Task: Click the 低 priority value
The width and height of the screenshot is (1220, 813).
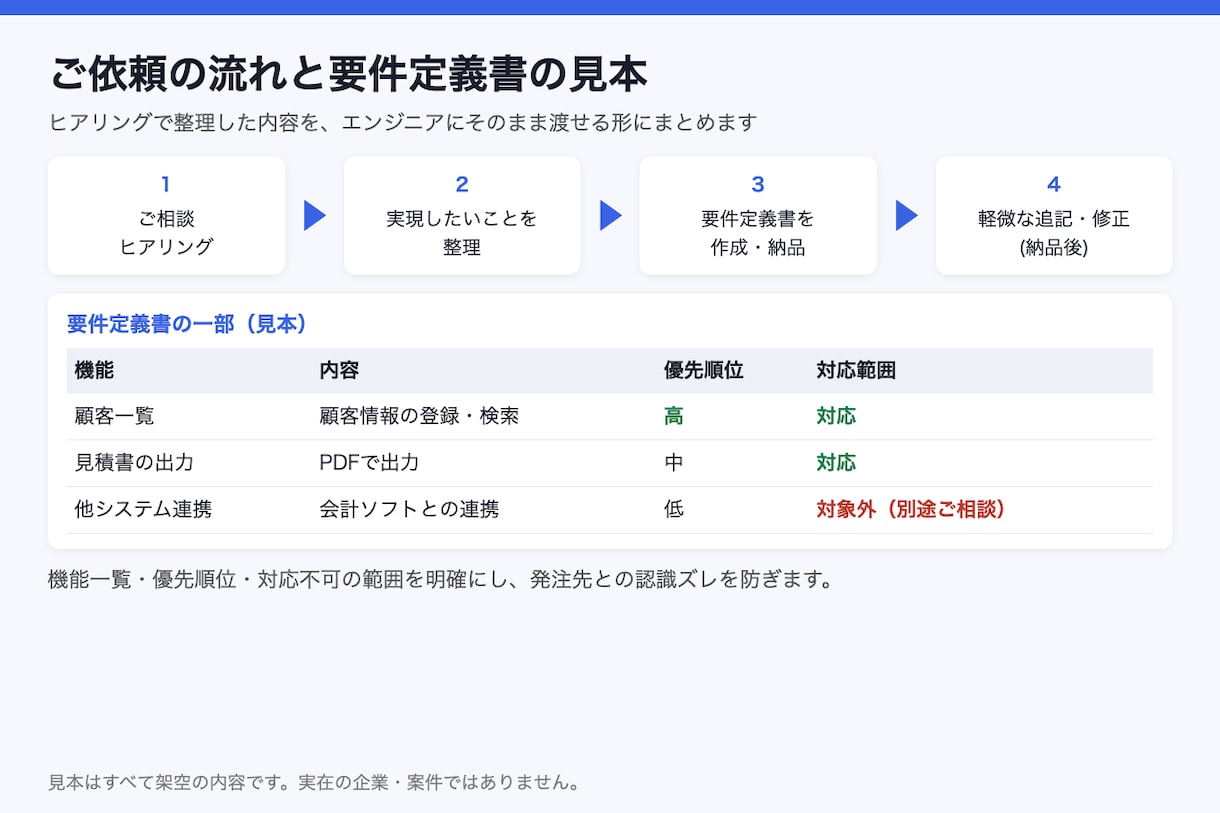Action: point(674,509)
